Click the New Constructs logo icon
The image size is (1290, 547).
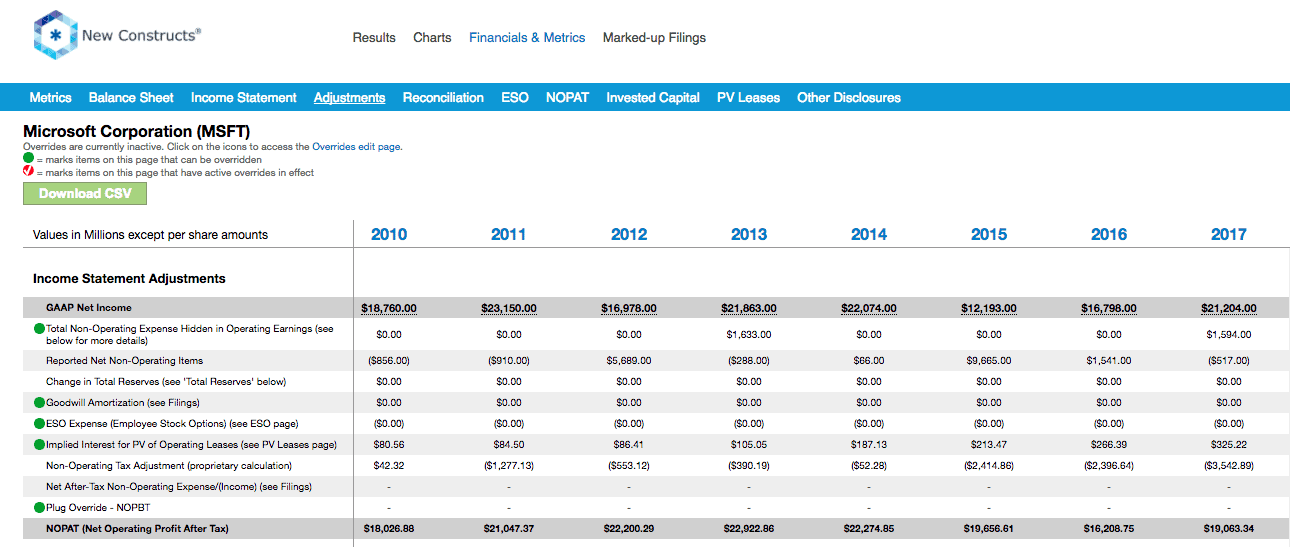coord(56,35)
